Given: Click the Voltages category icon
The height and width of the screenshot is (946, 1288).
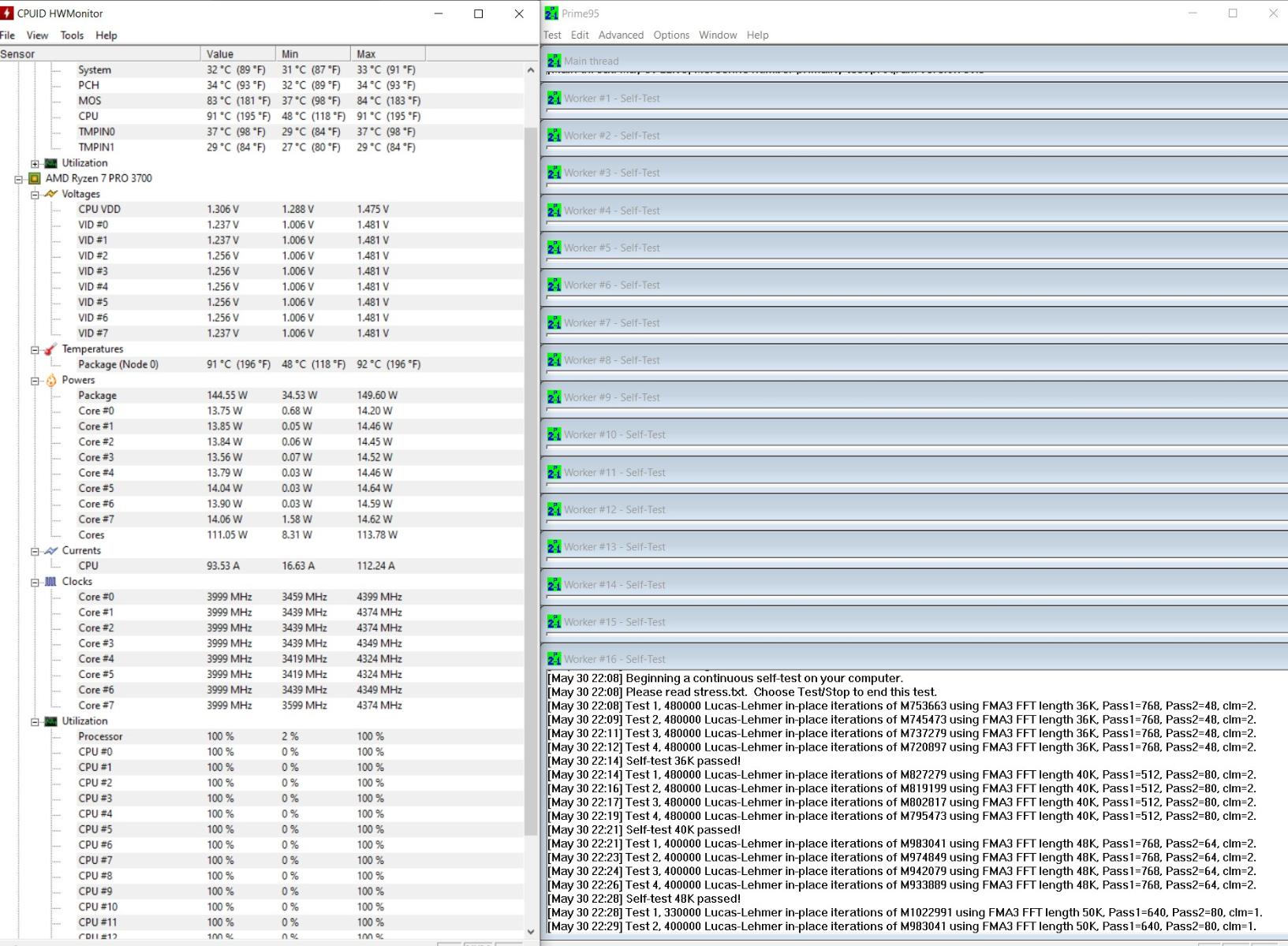Looking at the screenshot, I should tap(51, 194).
